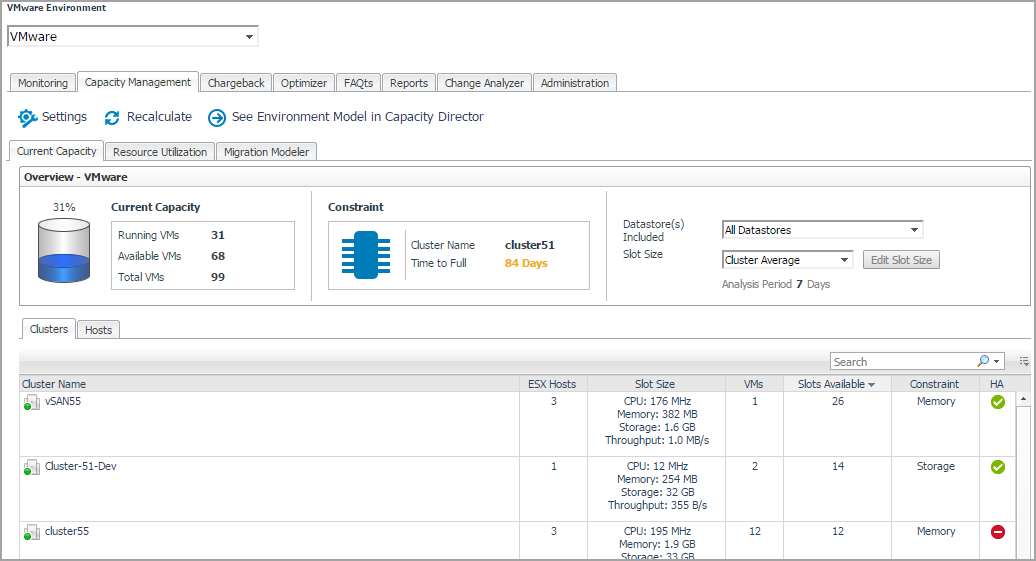Image resolution: width=1036 pixels, height=561 pixels.
Task: Click the Capacity Director arrow icon
Action: (x=217, y=118)
